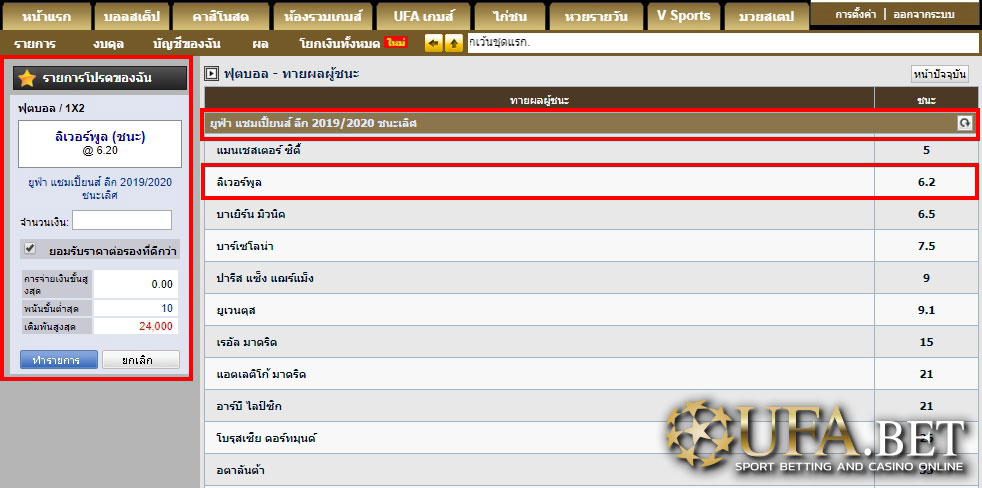Click the อตาลันต้า team name
This screenshot has width=982, height=488.
click(242, 470)
